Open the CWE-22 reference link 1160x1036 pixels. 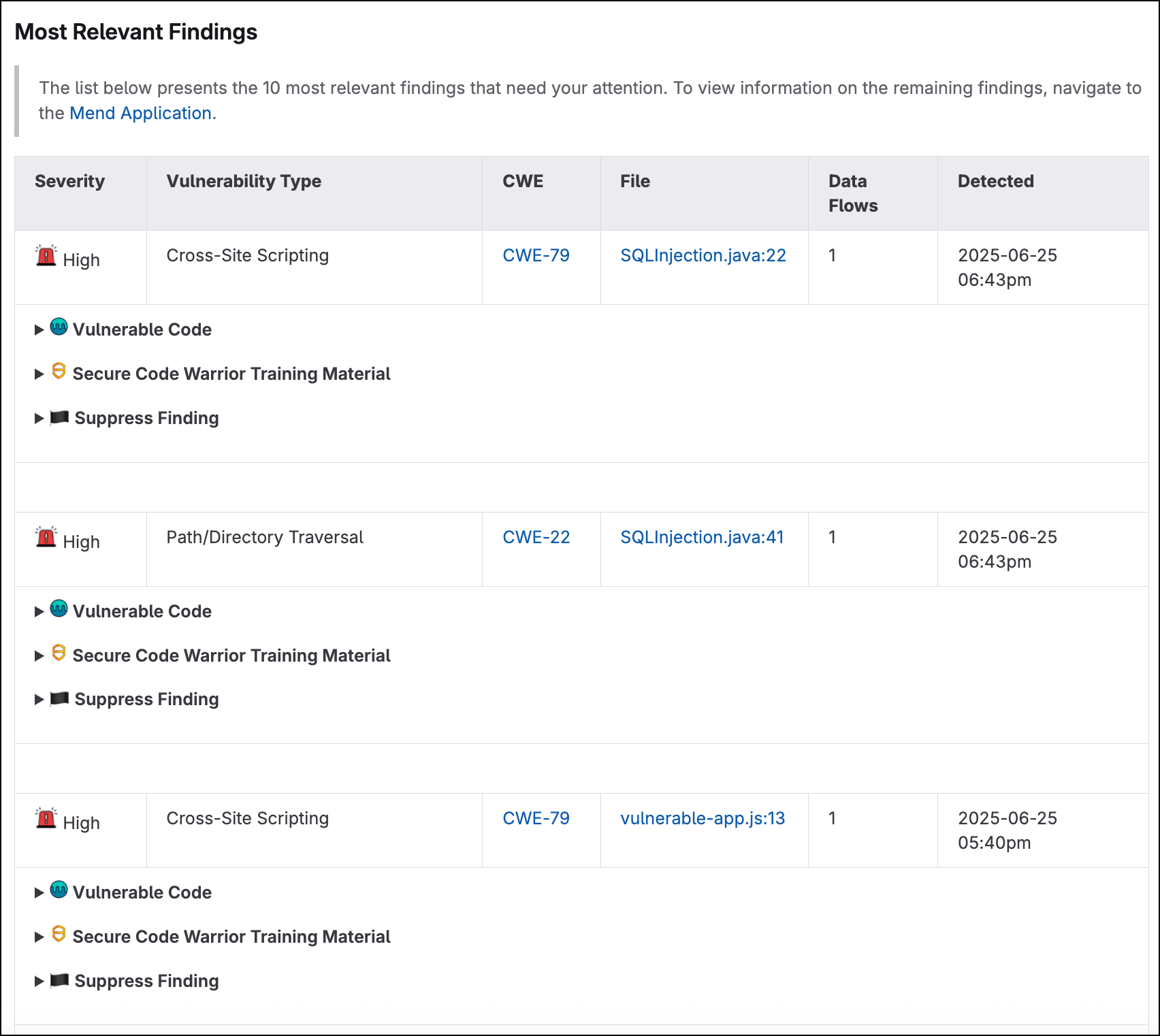pyautogui.click(x=536, y=537)
